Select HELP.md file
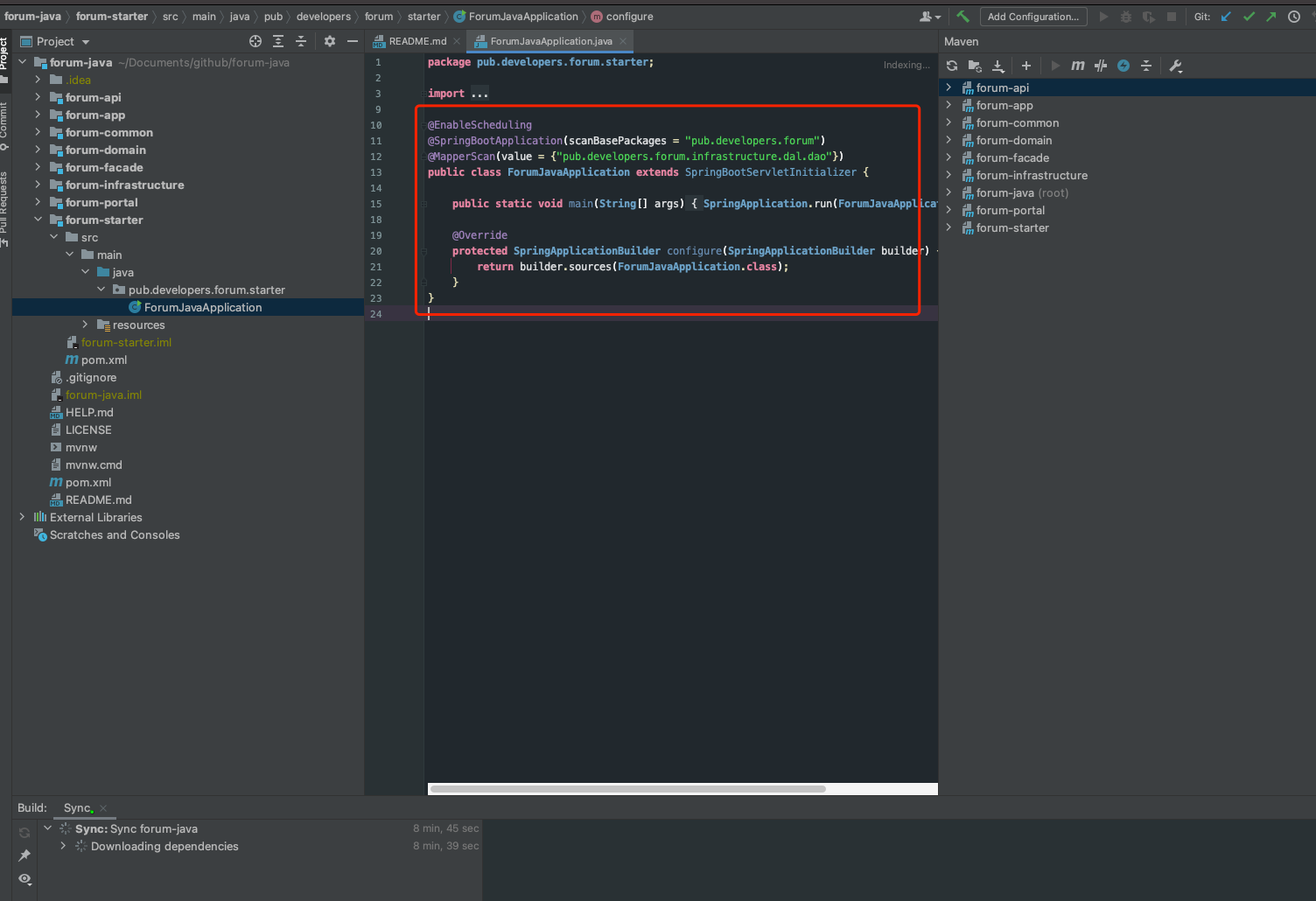 pyautogui.click(x=89, y=412)
